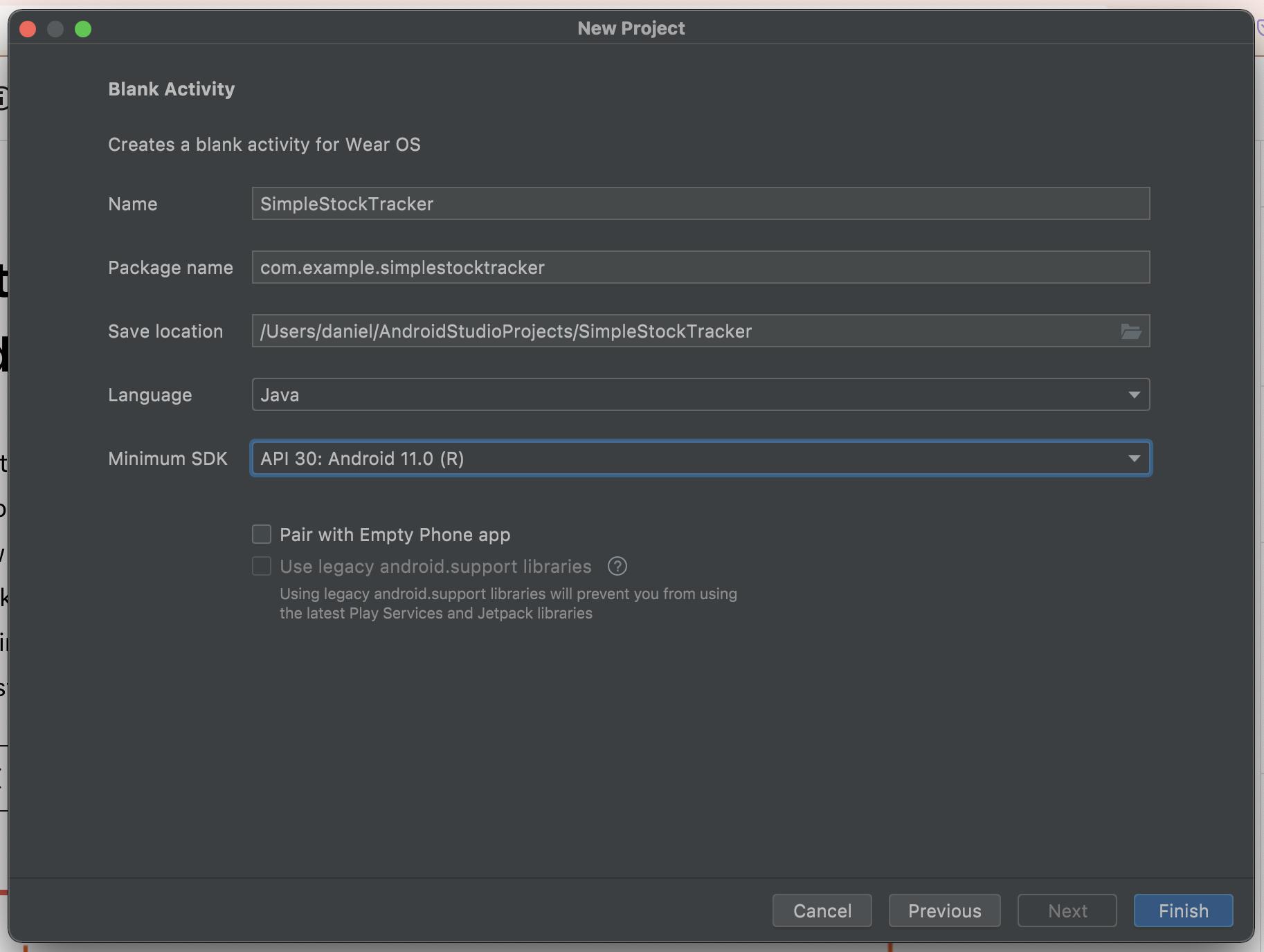Enable Pair with Empty Phone app checkbox

(x=262, y=535)
